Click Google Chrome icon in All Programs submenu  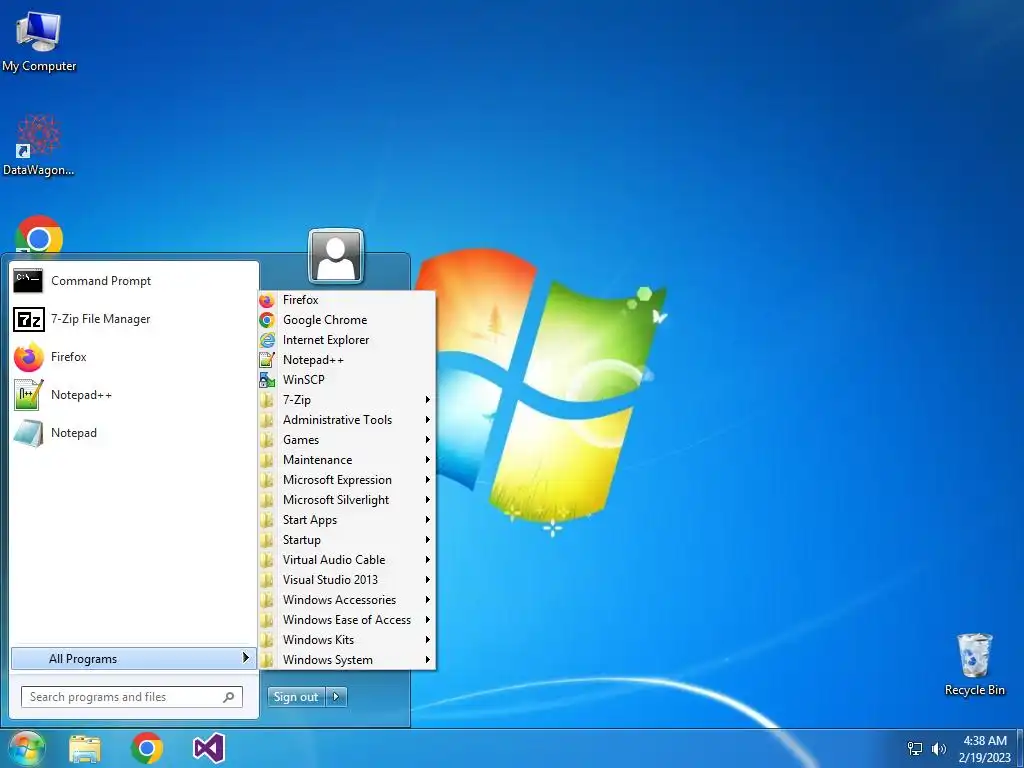pyautogui.click(x=266, y=320)
